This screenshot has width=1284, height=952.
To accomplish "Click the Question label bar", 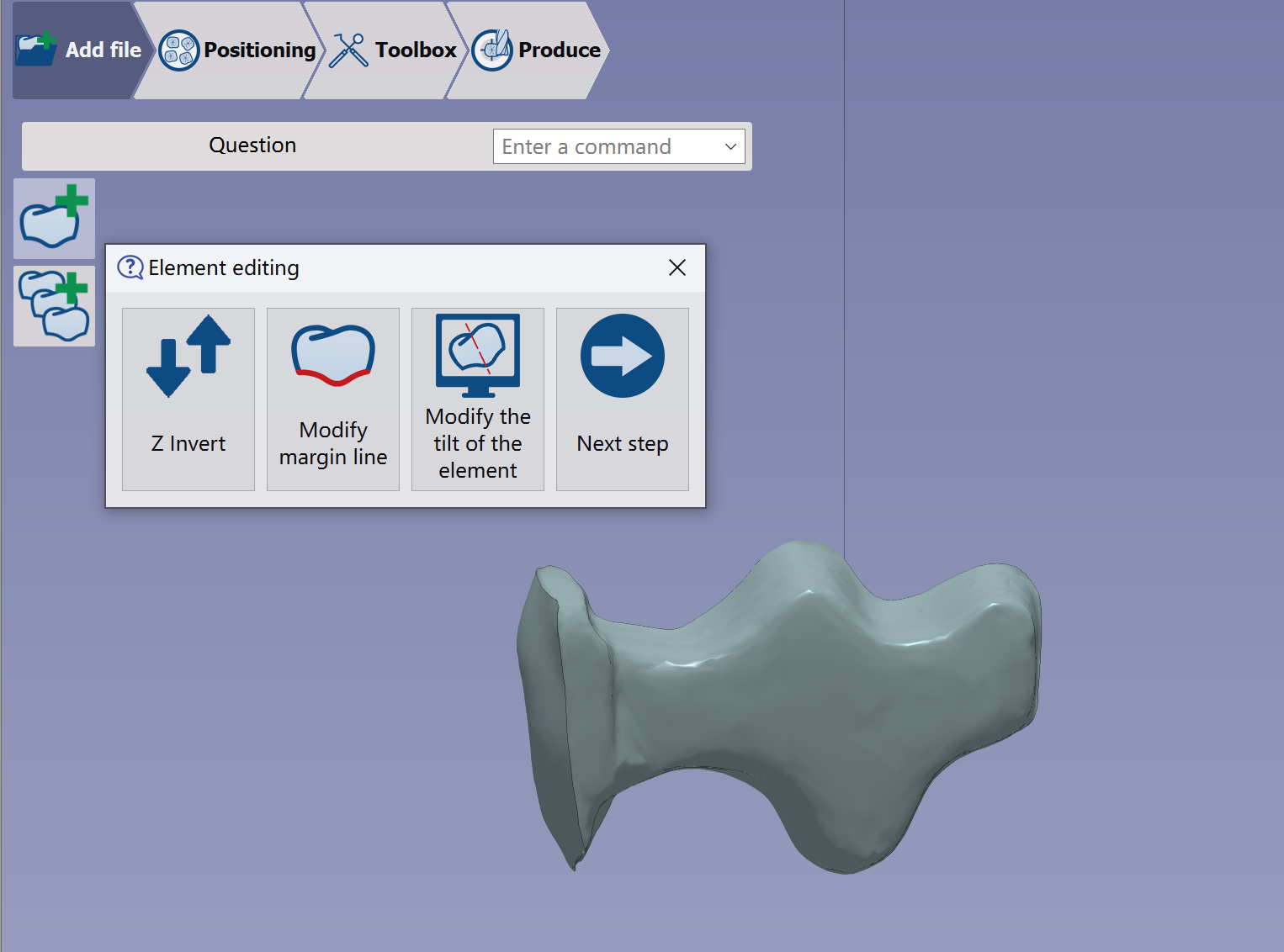I will click(252, 145).
